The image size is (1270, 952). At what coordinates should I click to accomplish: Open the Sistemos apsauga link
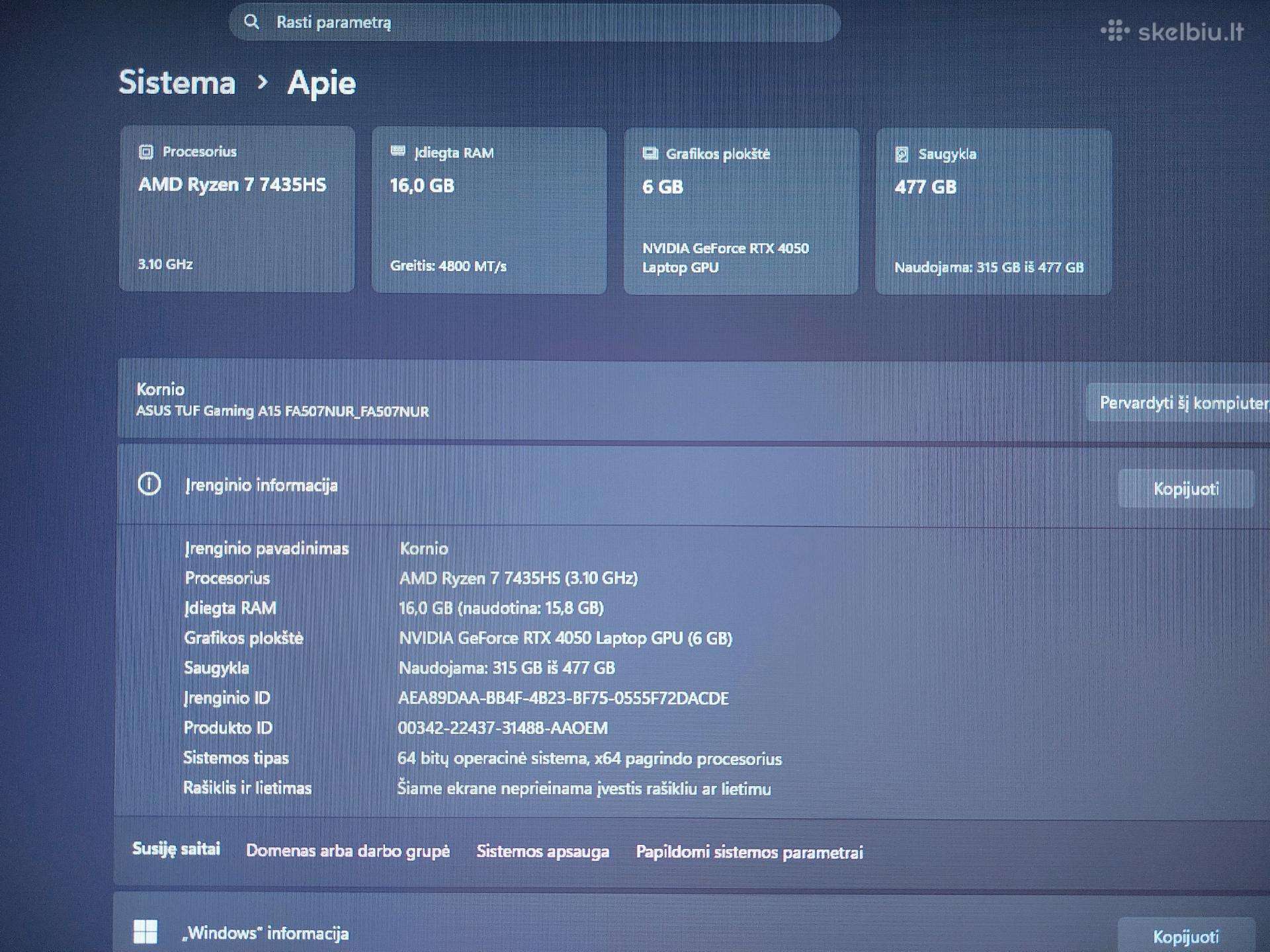click(x=543, y=852)
